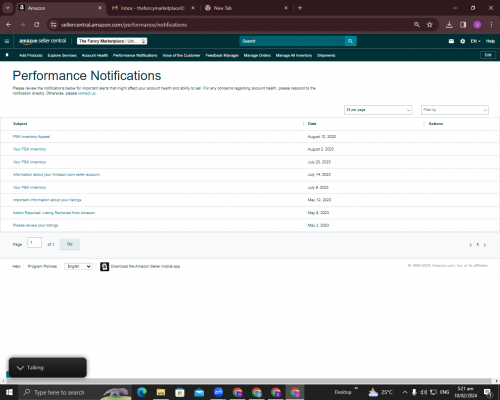Open Add Products menu item
Image resolution: width=500 pixels, height=400 pixels.
click(31, 55)
